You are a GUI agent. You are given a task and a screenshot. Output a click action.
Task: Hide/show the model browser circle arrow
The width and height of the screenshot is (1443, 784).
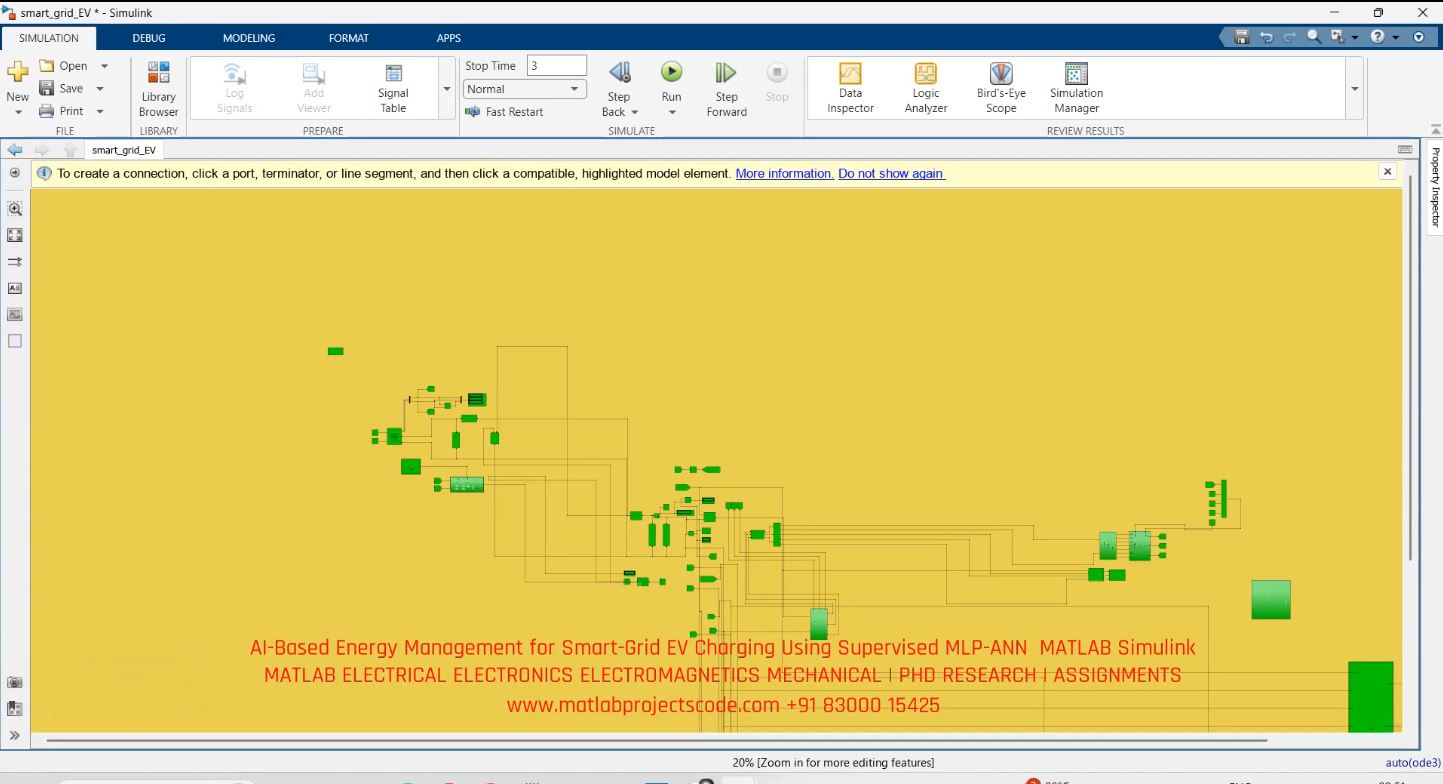click(x=14, y=173)
